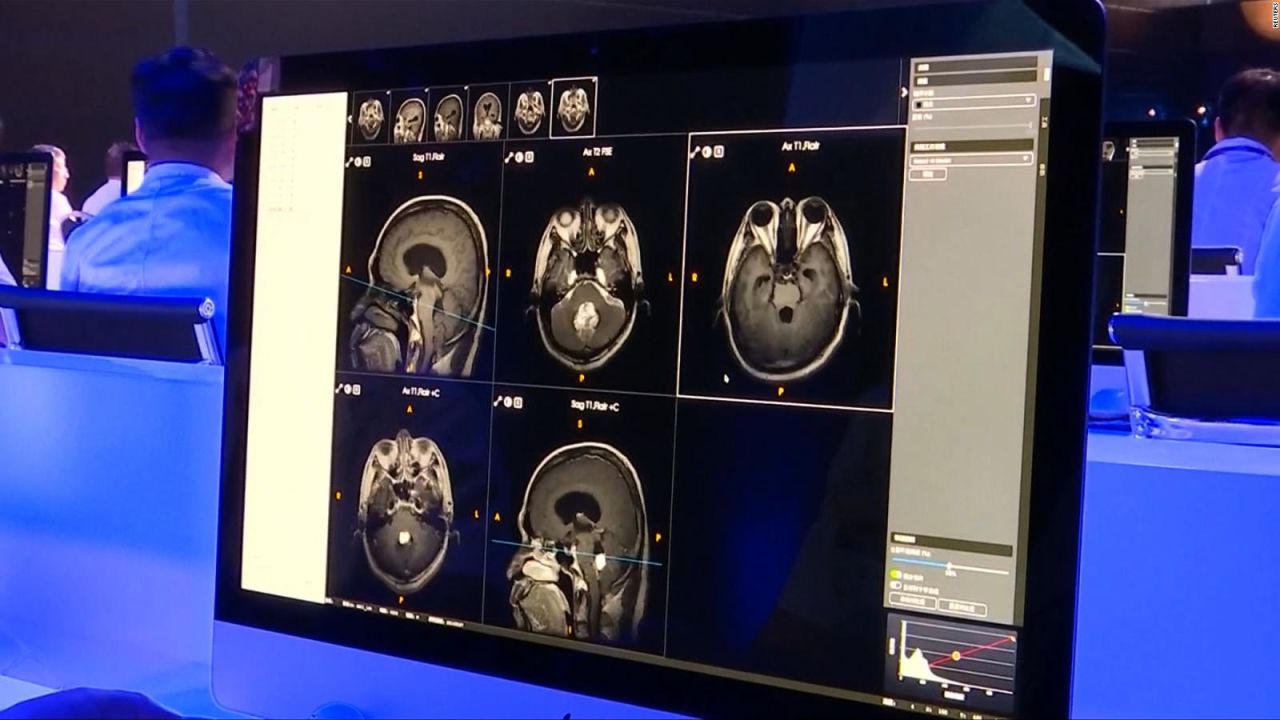Toggle on the white switch below the yellow-green one
This screenshot has height=720, width=1280.
tap(896, 586)
